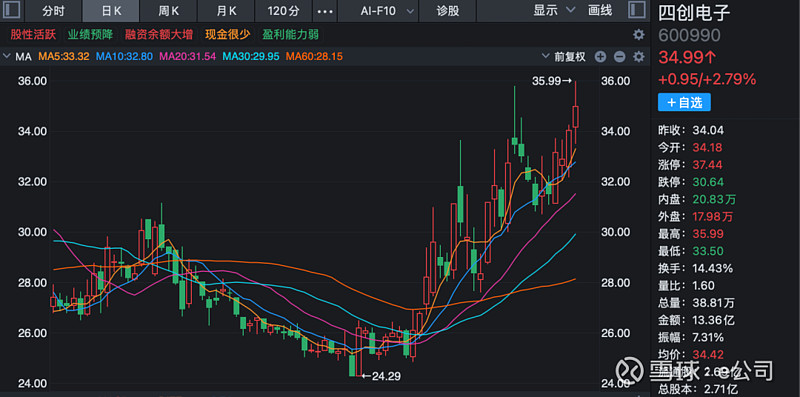
Task: Click the 融资余额大增 tag
Action: pyautogui.click(x=159, y=35)
